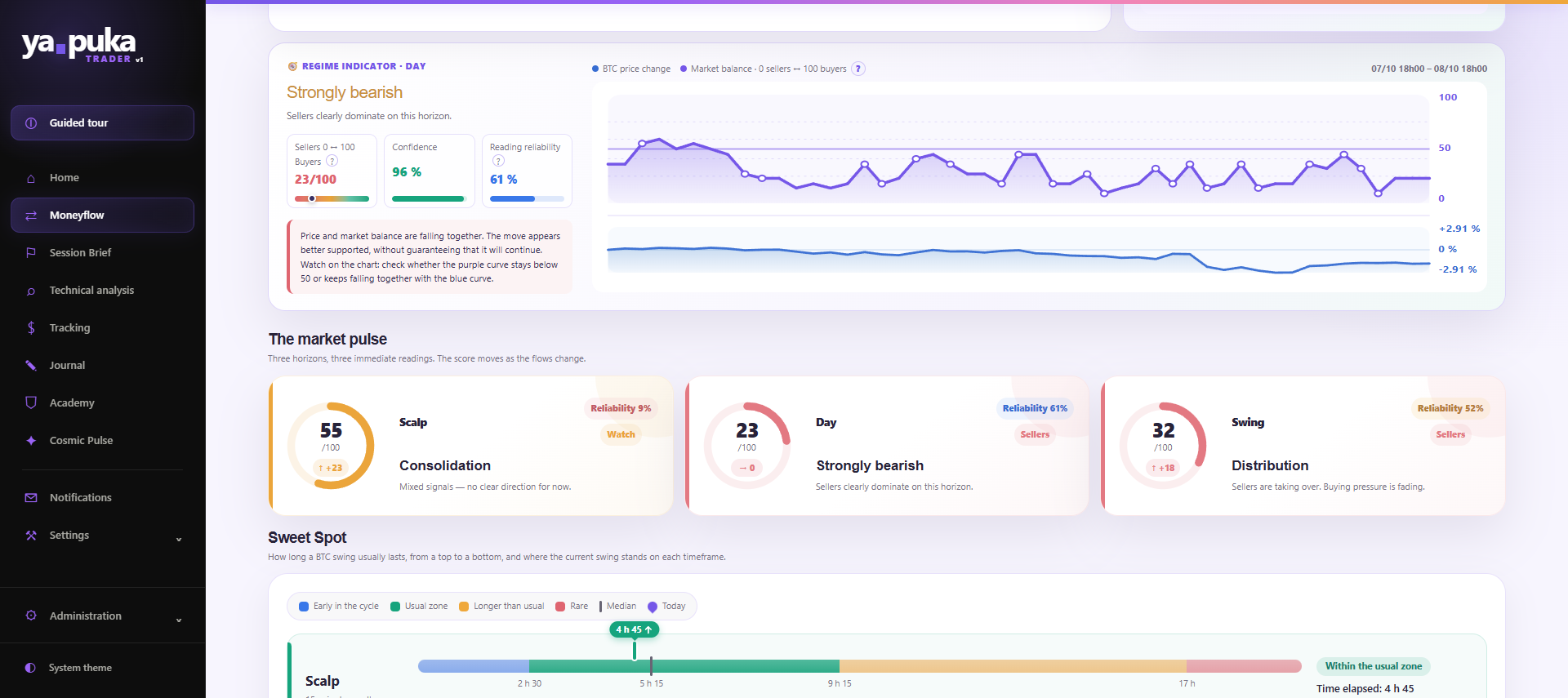Click the 4 h 45 timeline marker
Image resolution: width=1568 pixels, height=698 pixels.
coord(635,629)
